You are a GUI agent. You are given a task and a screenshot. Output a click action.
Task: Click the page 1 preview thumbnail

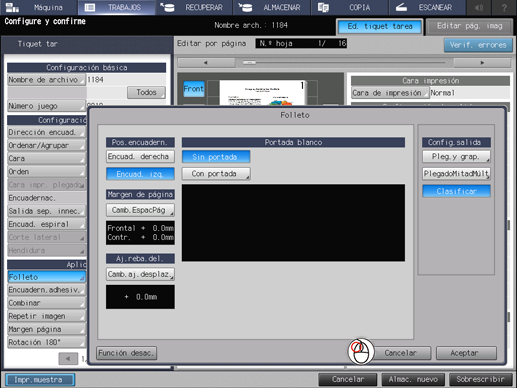tap(263, 93)
